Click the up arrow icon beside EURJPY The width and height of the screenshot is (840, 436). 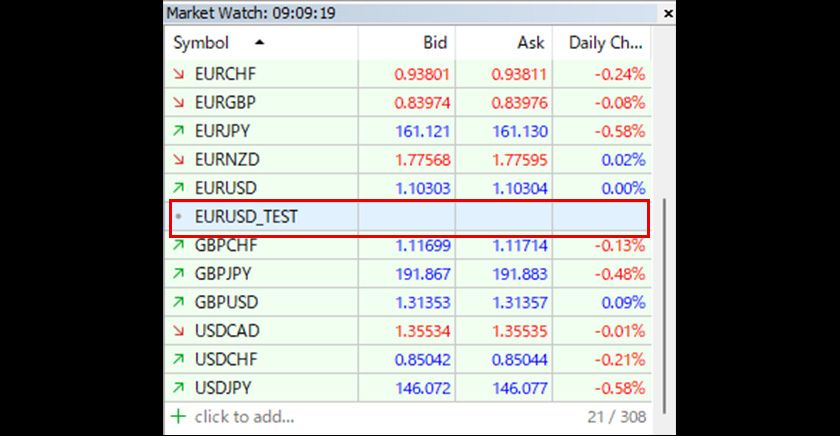(180, 130)
